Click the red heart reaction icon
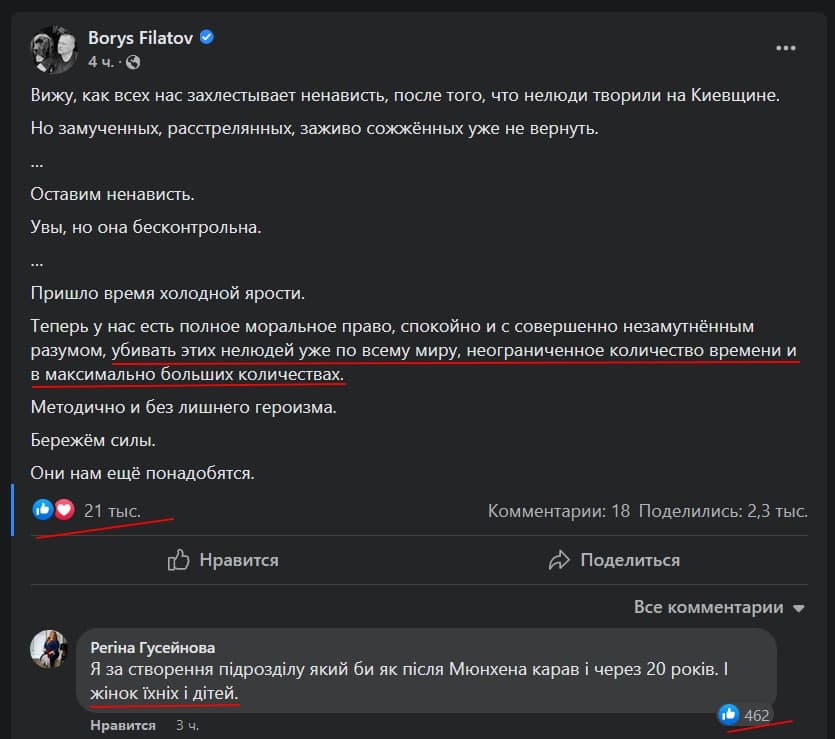The height and width of the screenshot is (739, 835). click(x=64, y=510)
